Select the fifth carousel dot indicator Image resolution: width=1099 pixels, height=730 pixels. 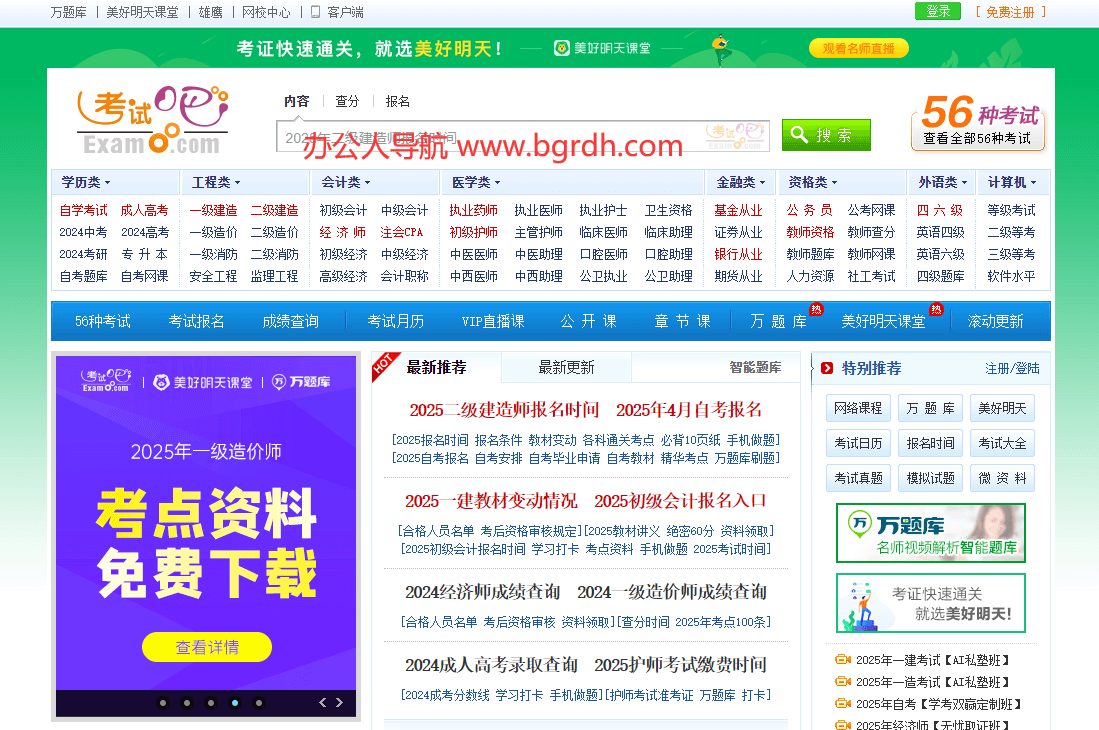[259, 703]
